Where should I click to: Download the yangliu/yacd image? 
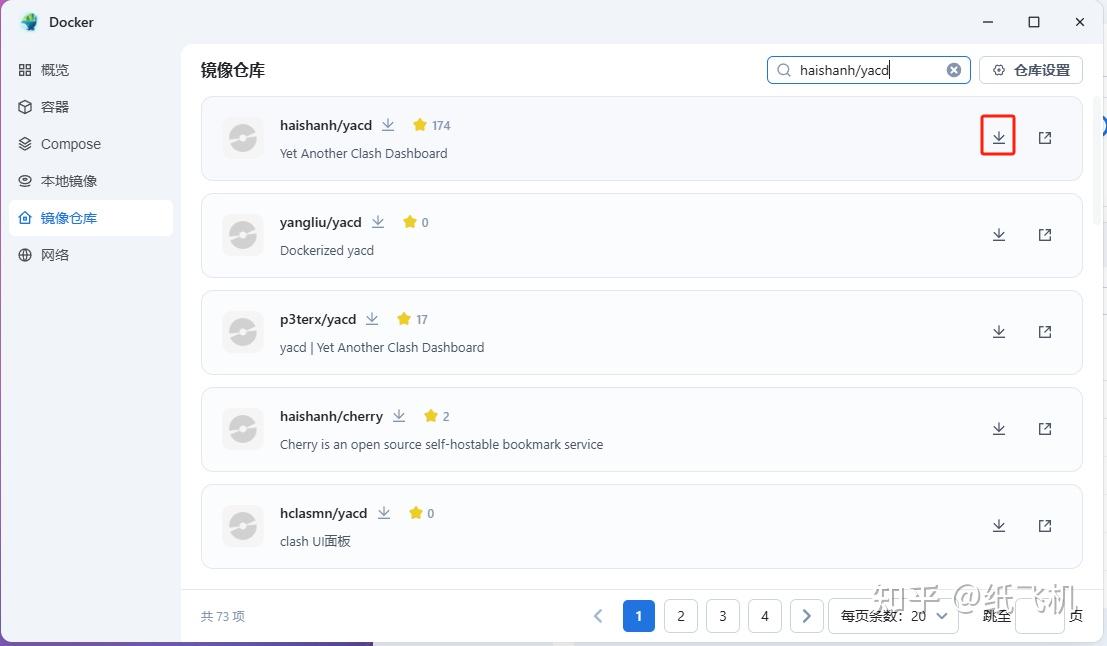coord(999,234)
